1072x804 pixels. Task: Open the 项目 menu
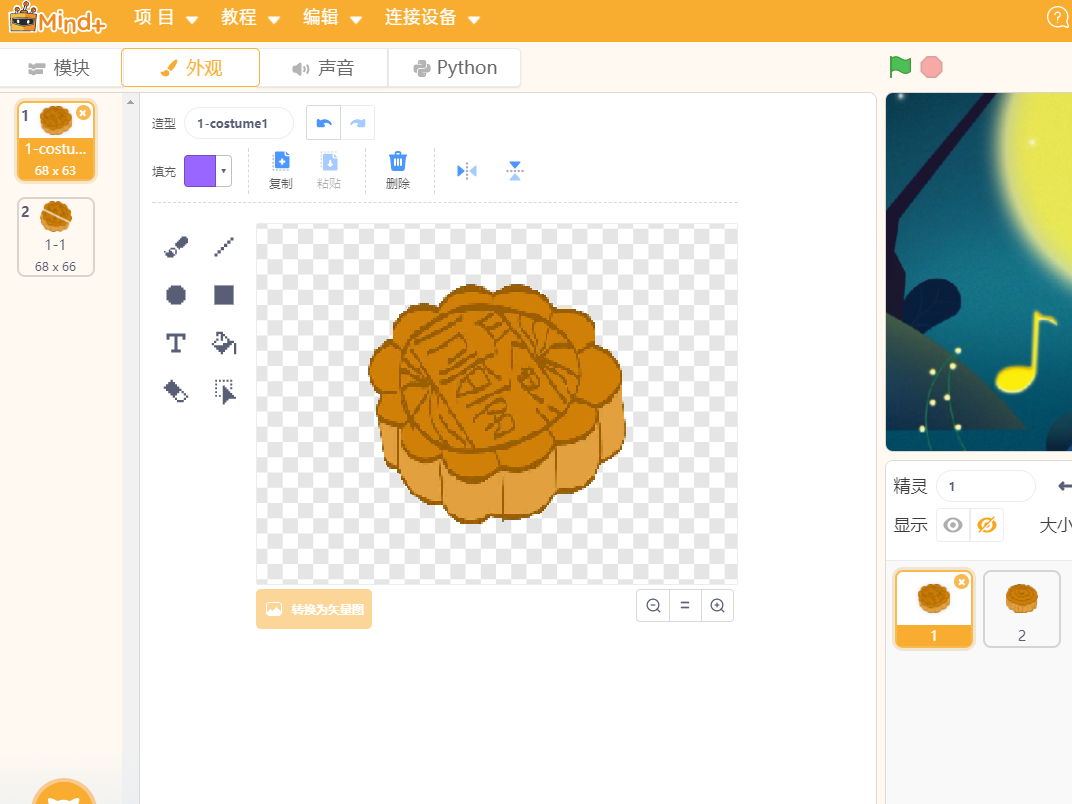coord(165,18)
